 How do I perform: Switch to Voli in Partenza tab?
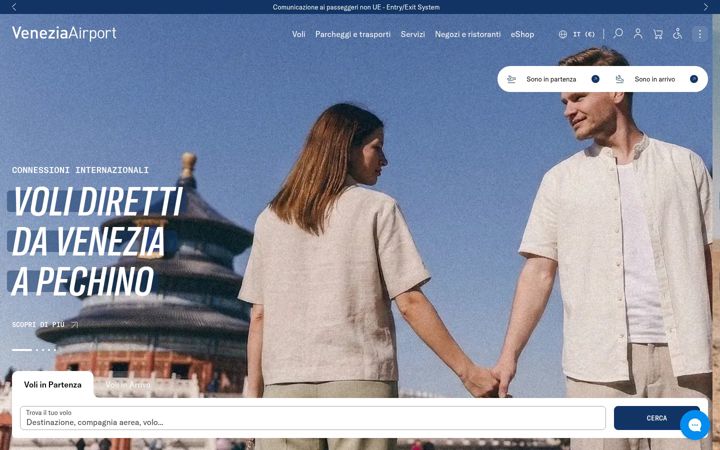[x=53, y=385]
